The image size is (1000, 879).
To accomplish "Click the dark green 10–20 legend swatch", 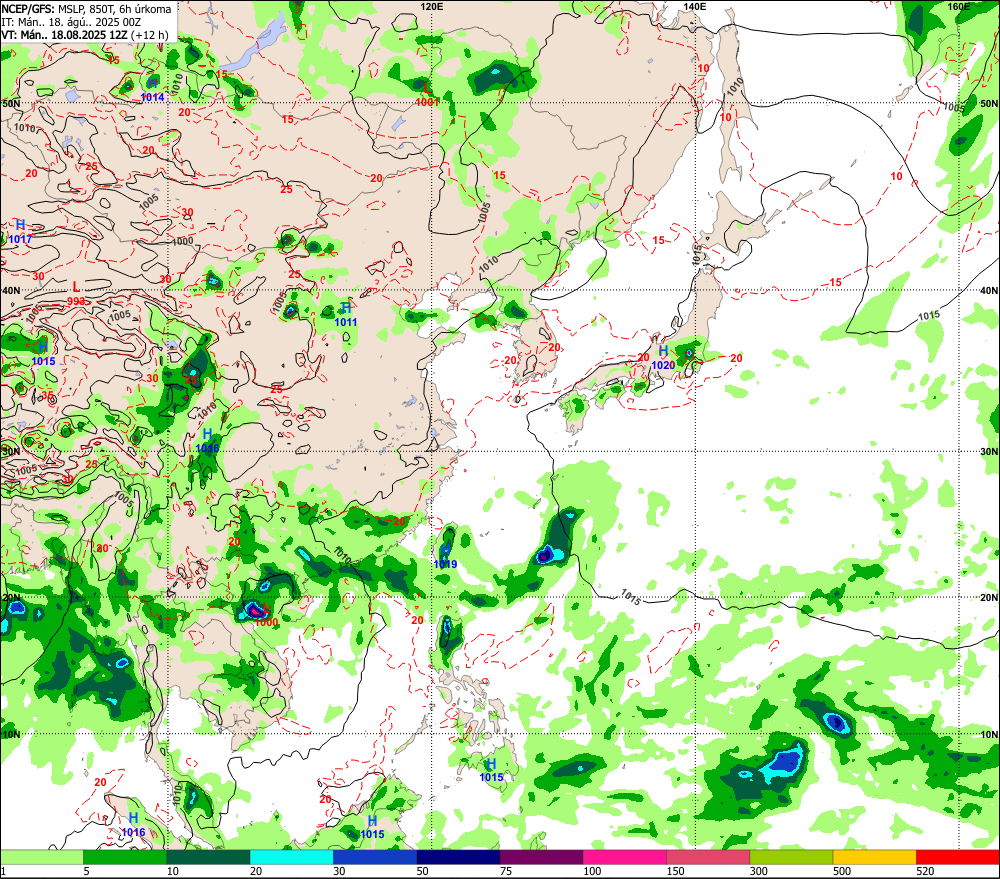I will tap(209, 857).
